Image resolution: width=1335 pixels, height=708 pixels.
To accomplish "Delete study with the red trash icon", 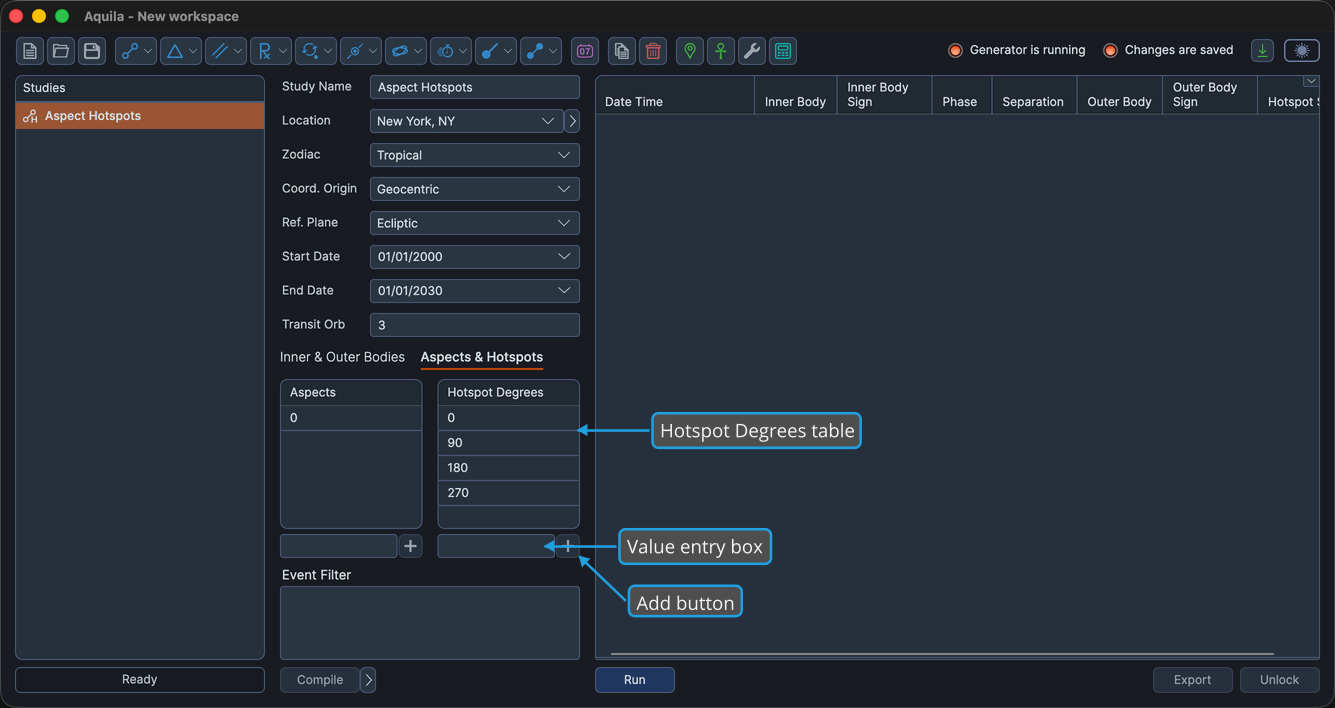I will point(653,51).
